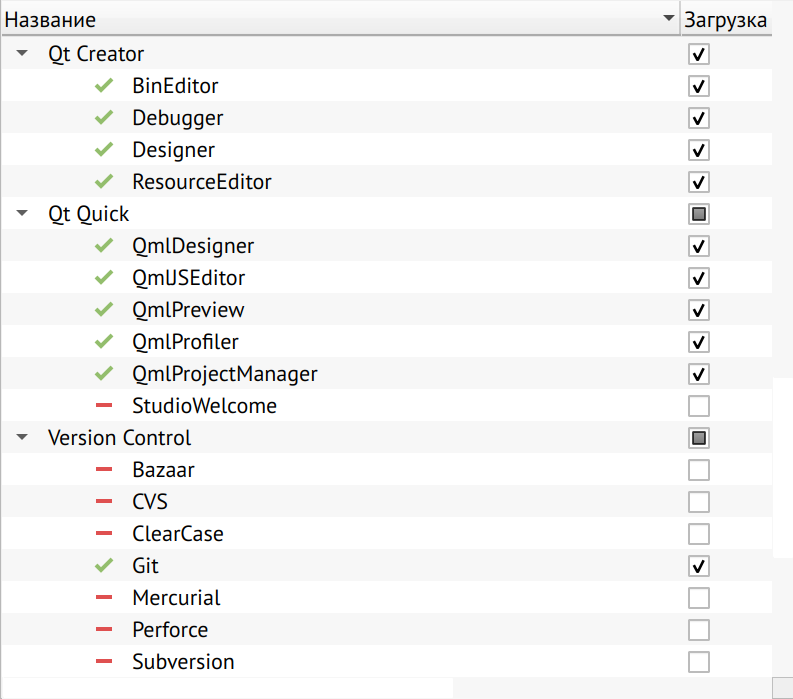Select the Qt Creator group row
This screenshot has height=699, width=793.
coord(387,54)
